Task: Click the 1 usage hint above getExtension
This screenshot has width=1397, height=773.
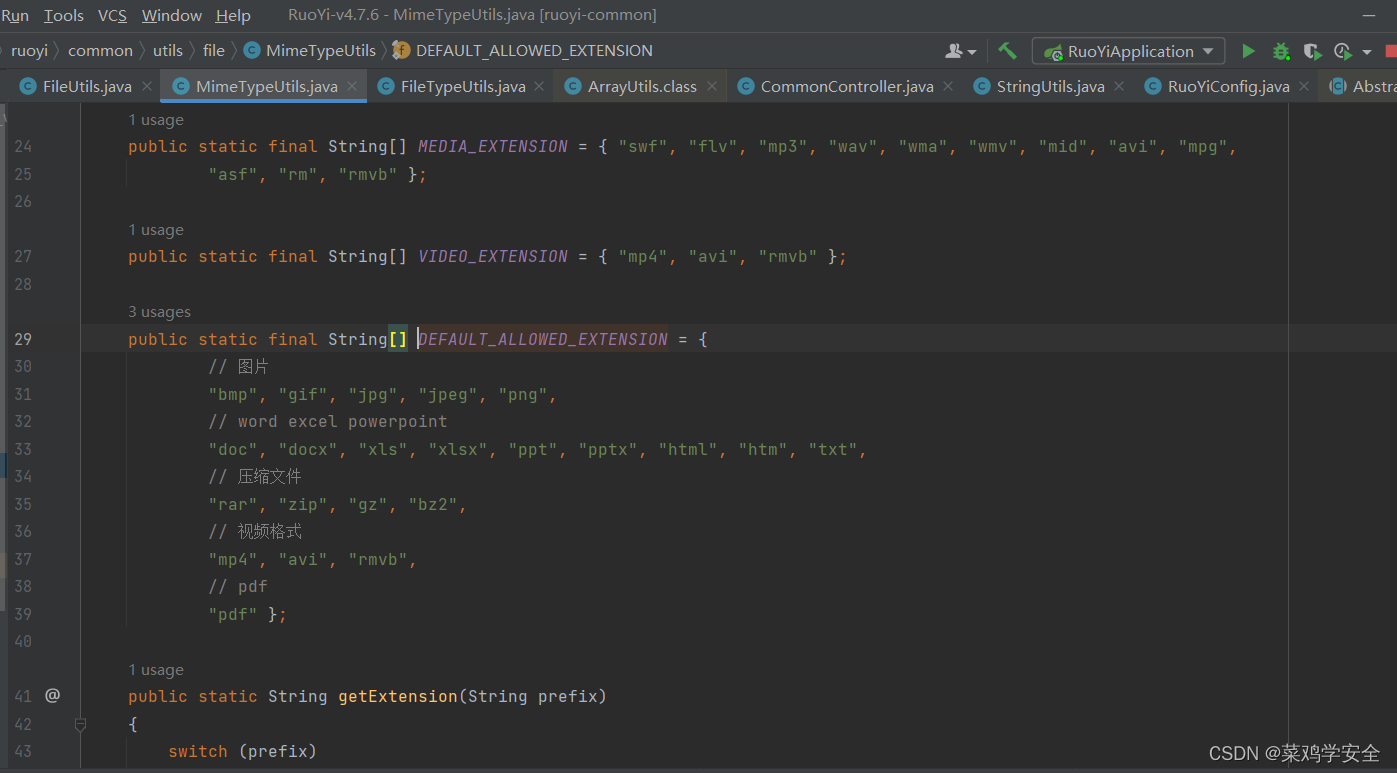Action: coord(156,670)
